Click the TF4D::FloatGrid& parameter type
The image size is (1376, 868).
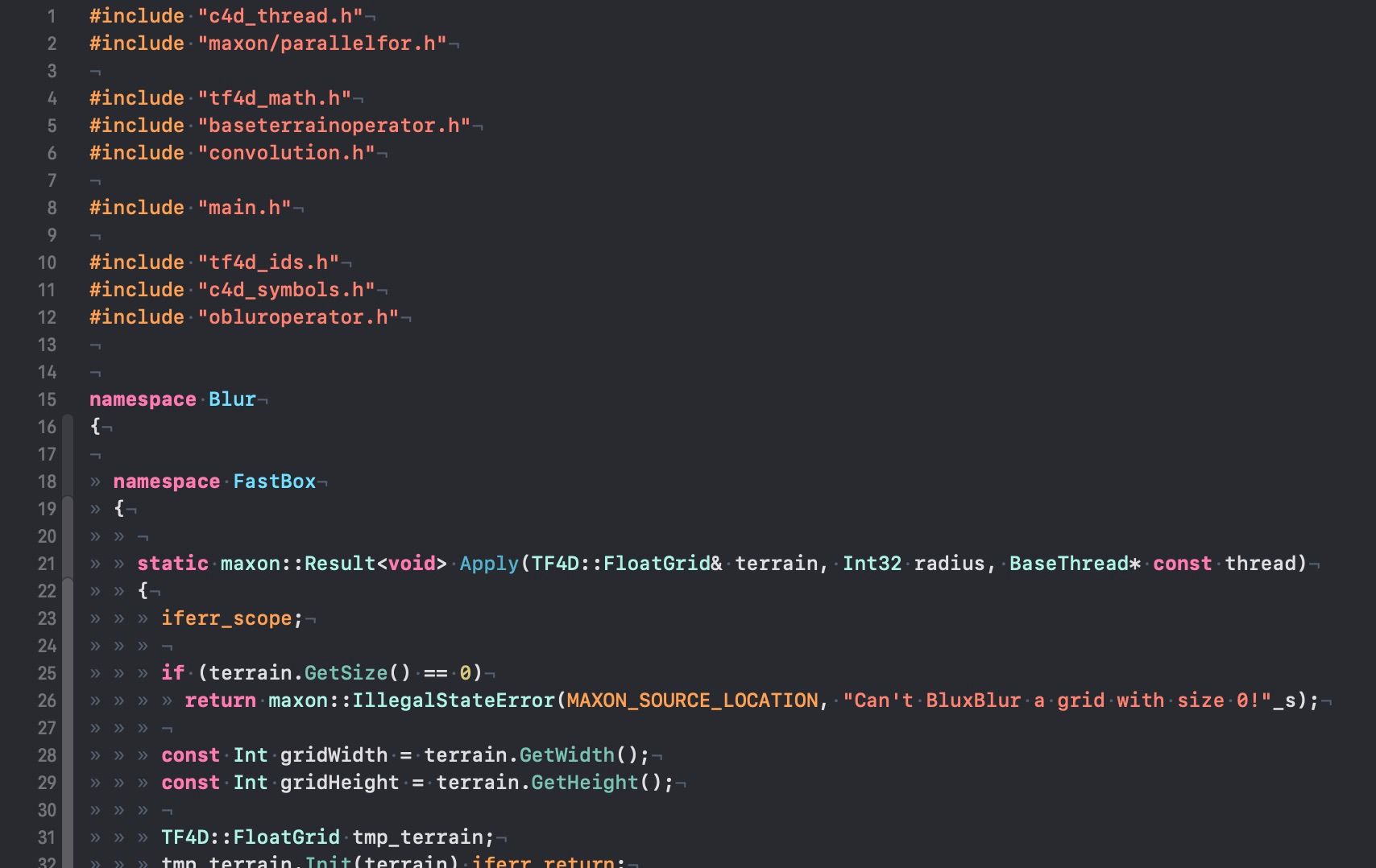[x=627, y=564]
